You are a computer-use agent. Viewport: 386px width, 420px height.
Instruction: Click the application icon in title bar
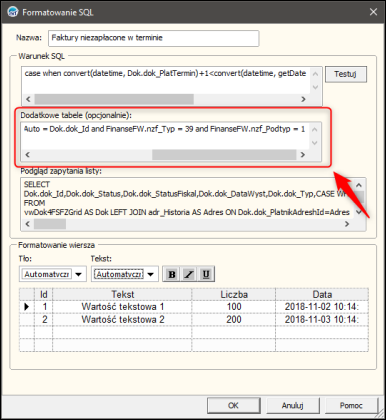coord(13,12)
